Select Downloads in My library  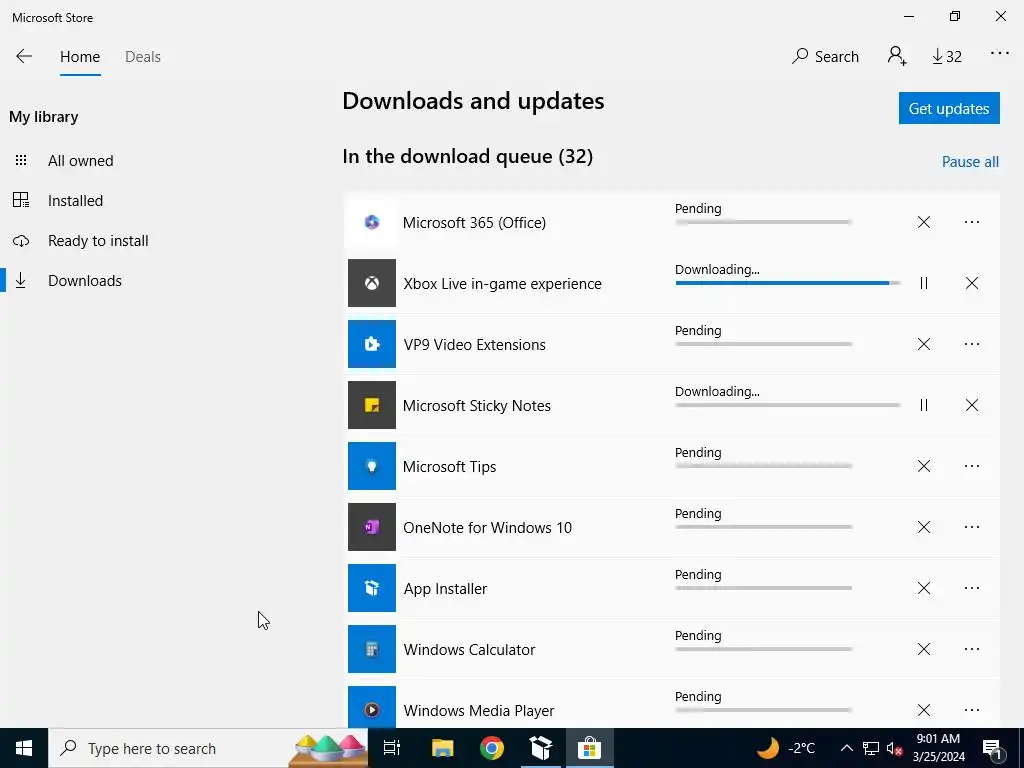[85, 281]
